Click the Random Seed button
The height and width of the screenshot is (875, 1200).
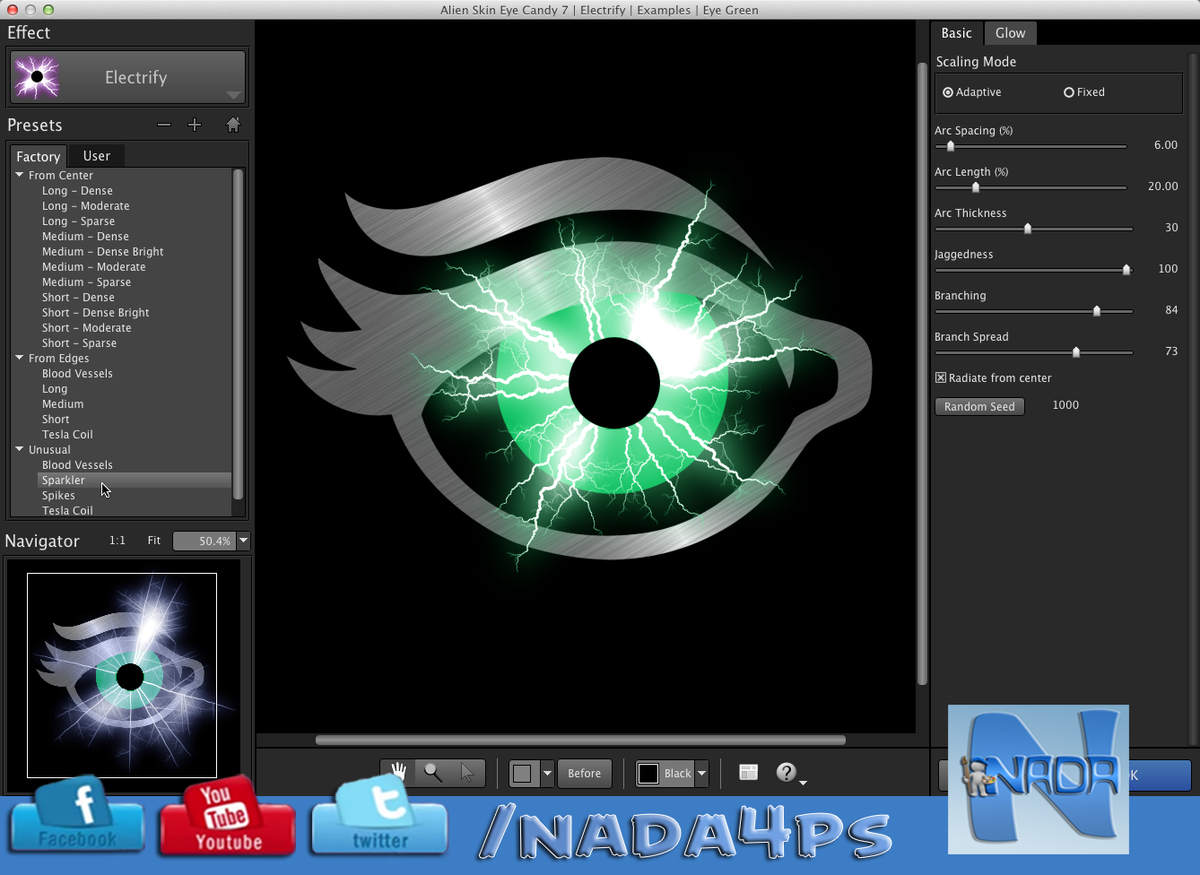(x=979, y=407)
